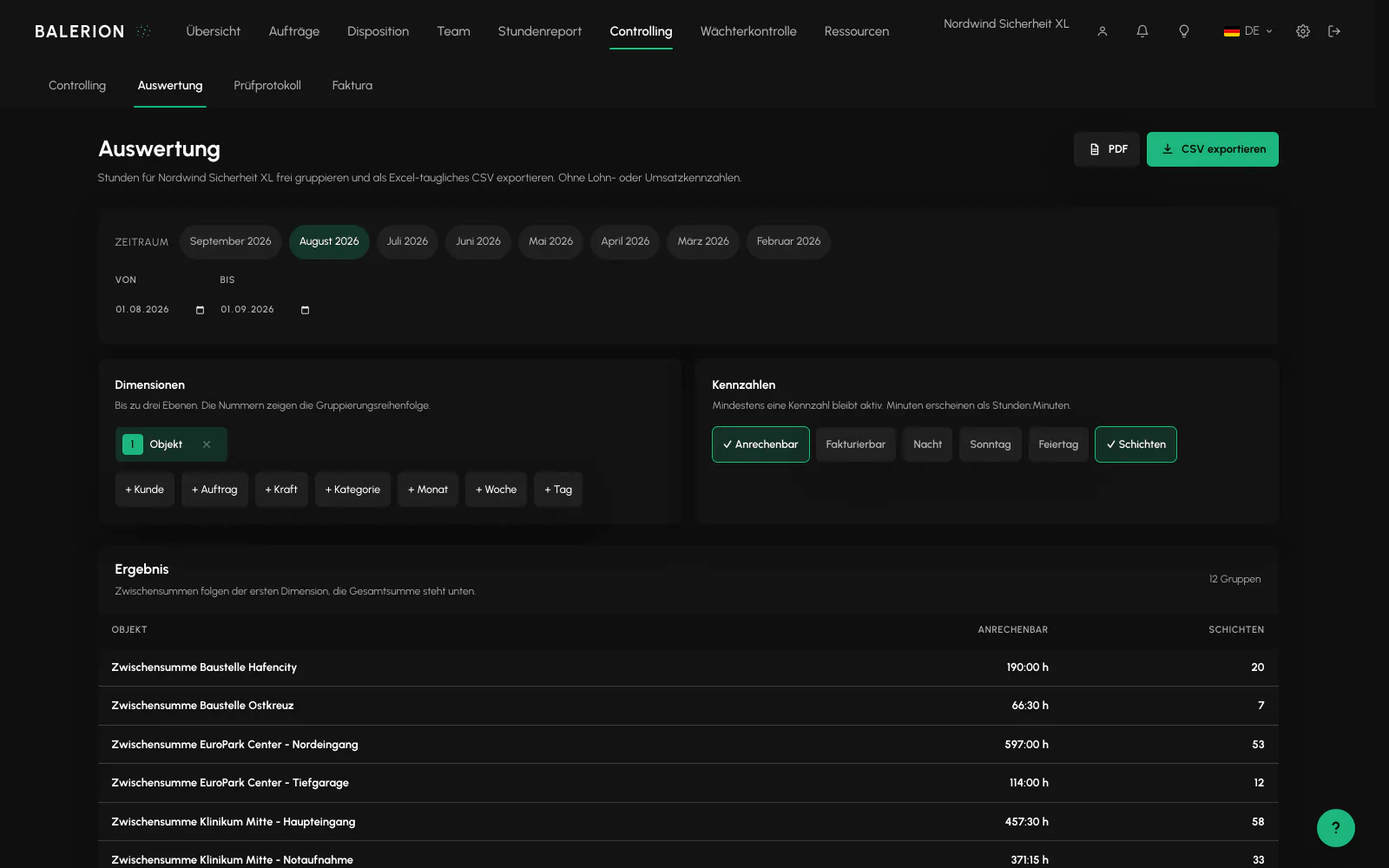The width and height of the screenshot is (1389, 868).
Task: Open Ressourcen
Action: coord(857,31)
